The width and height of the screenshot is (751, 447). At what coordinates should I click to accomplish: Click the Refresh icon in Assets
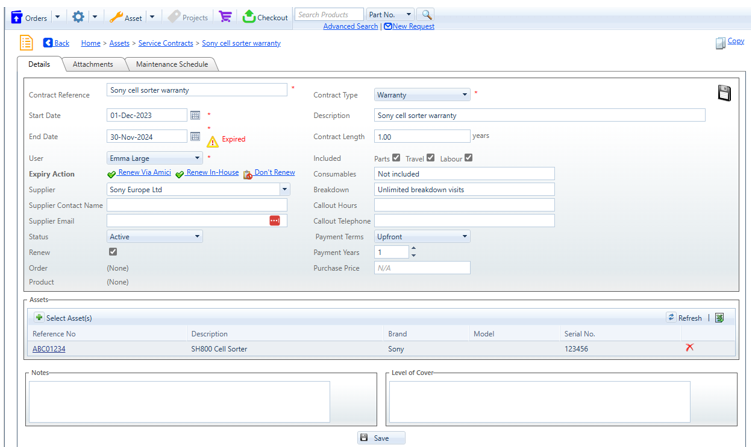[671, 317]
